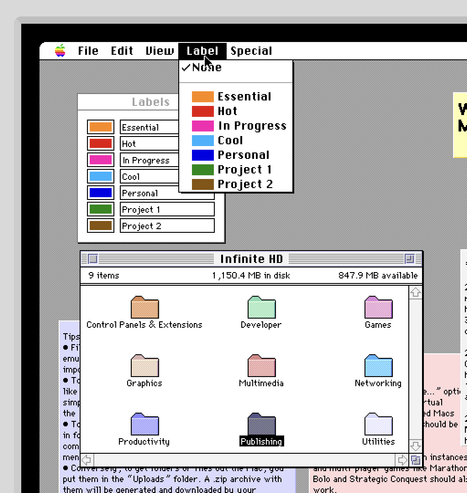467x493 pixels.
Task: Apply the Hot label from the menu
Action: (236, 111)
